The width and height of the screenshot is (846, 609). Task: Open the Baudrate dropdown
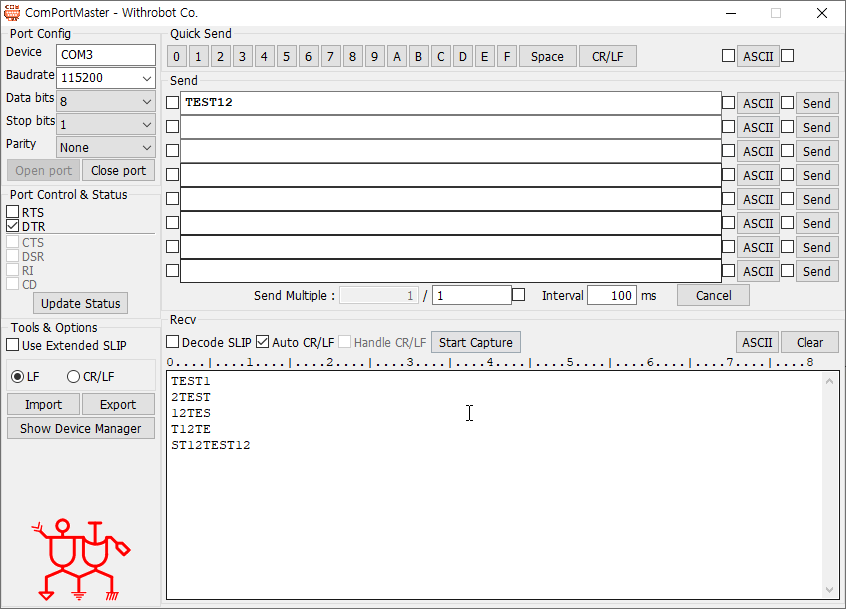pos(146,78)
